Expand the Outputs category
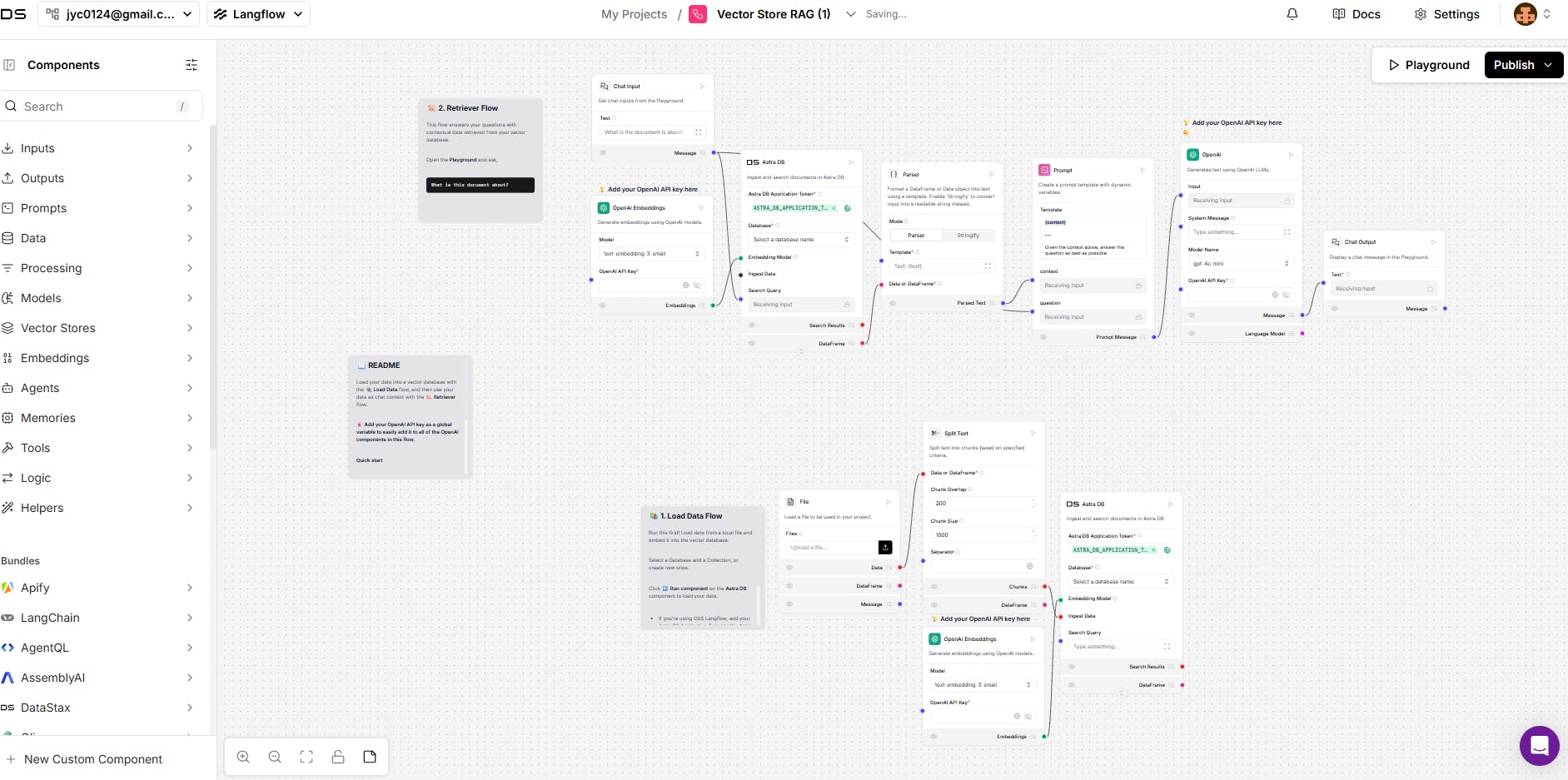This screenshot has width=1568, height=780. [98, 178]
